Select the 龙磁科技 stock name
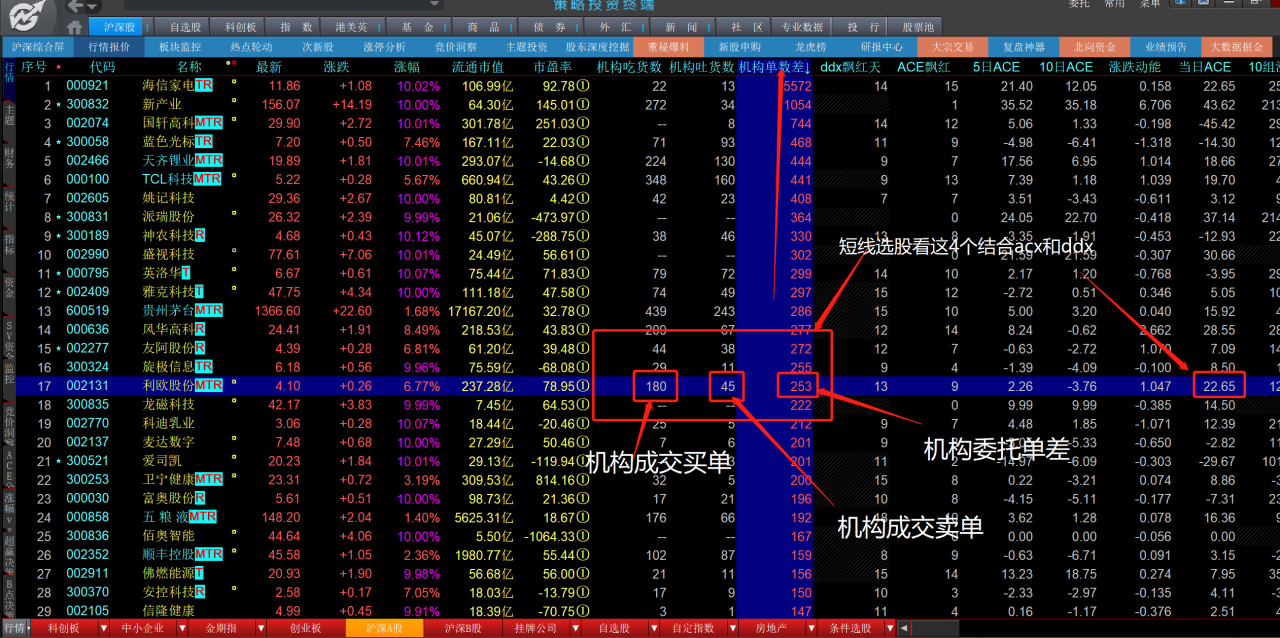The width and height of the screenshot is (1280, 638). point(167,404)
